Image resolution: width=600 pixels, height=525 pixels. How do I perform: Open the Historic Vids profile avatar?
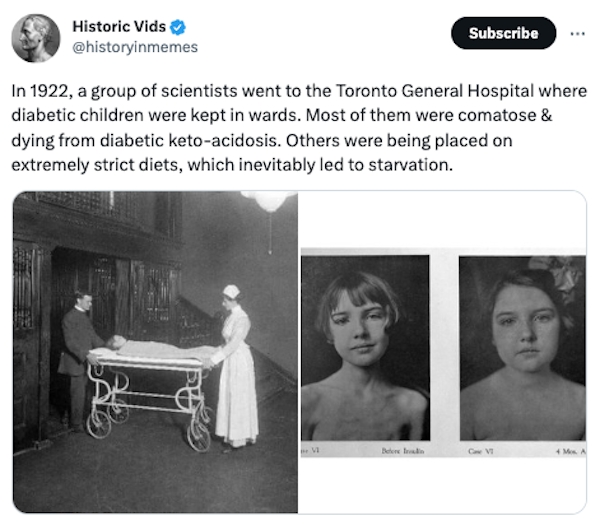click(x=35, y=38)
